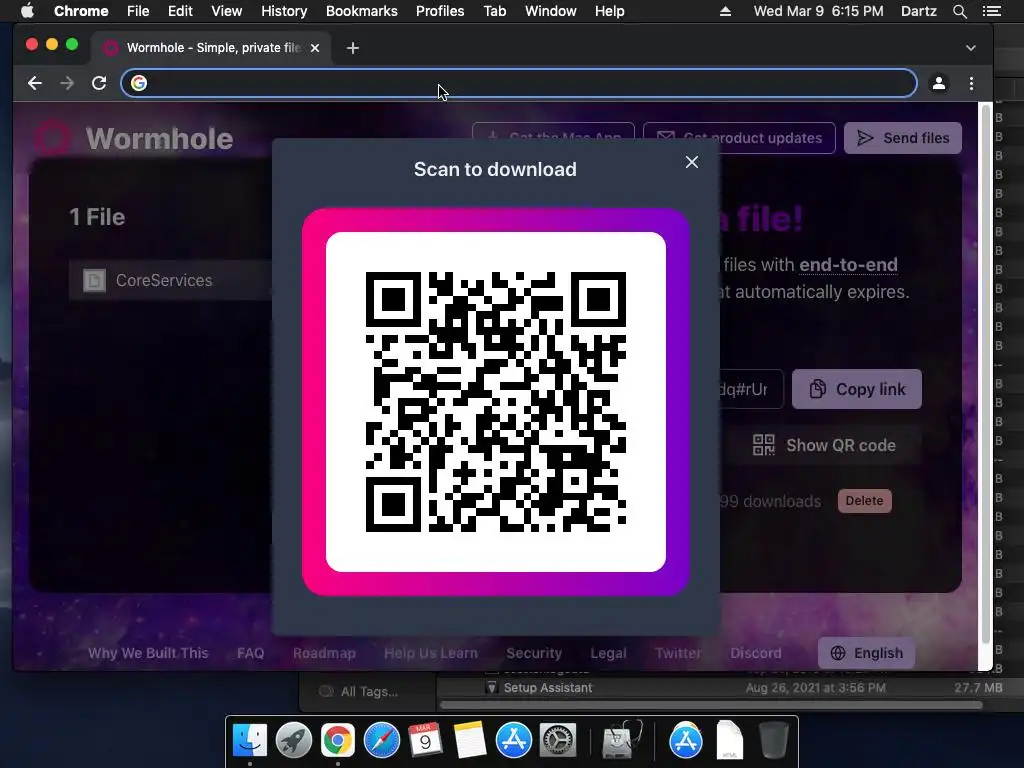Open the Chrome profile icon
This screenshot has height=768, width=1024.
938,83
